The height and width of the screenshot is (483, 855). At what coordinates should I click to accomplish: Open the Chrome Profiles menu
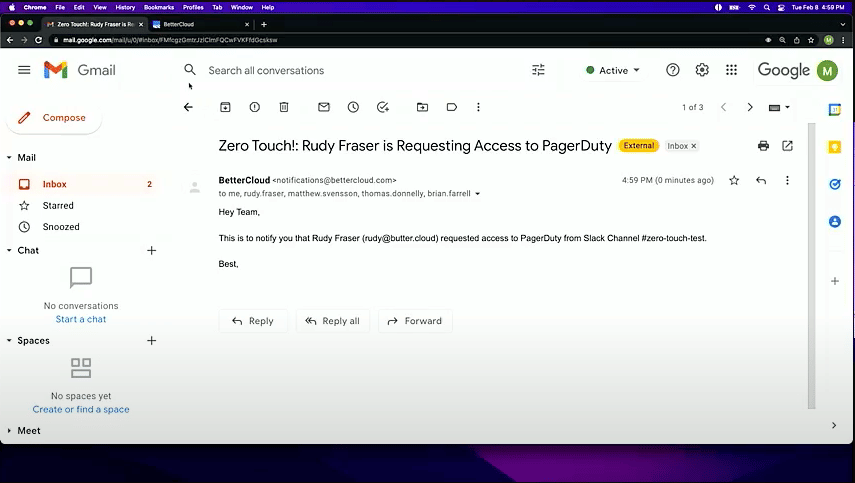193,7
